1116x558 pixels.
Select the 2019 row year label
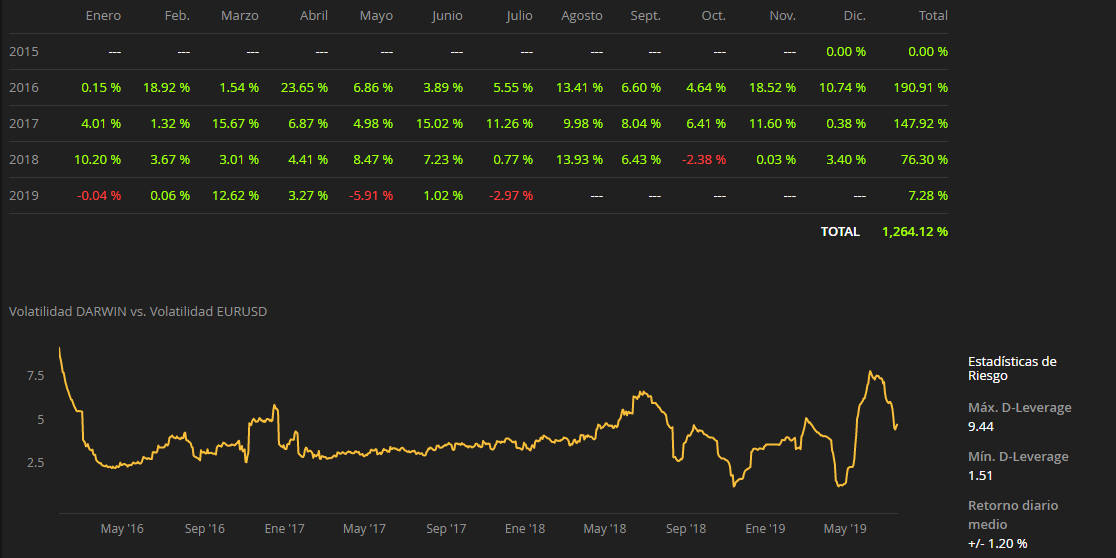23,196
